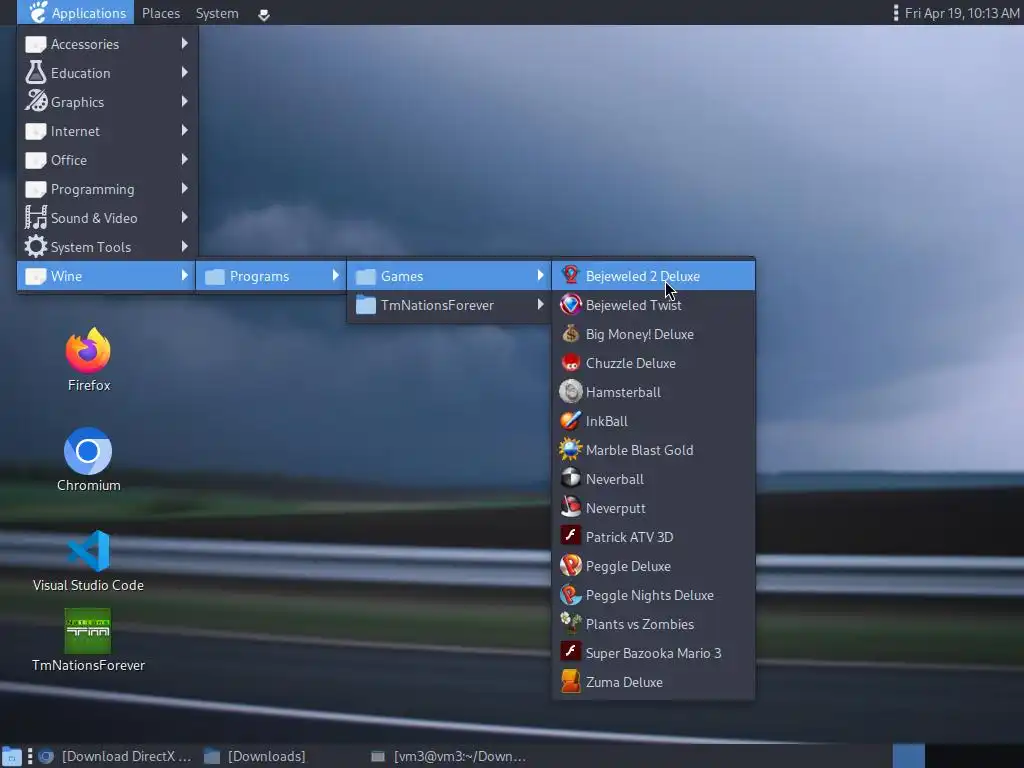The width and height of the screenshot is (1024, 768).
Task: Click the Neverball icon
Action: click(x=570, y=479)
